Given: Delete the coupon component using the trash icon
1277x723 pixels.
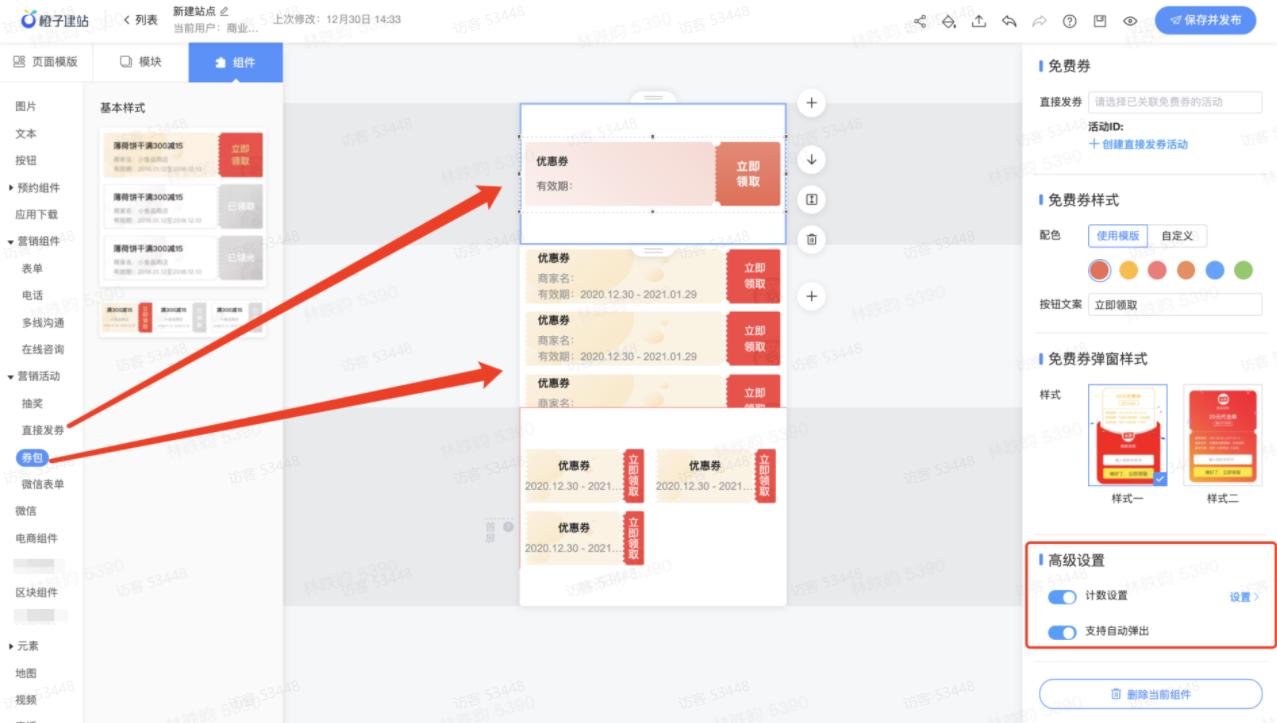Looking at the screenshot, I should [x=810, y=239].
